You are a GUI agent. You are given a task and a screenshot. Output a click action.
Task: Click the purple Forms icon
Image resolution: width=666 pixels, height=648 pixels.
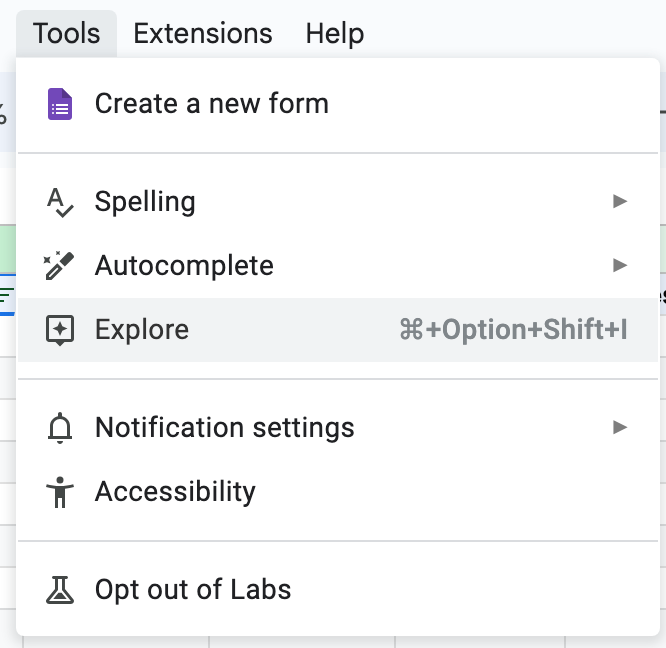point(60,104)
